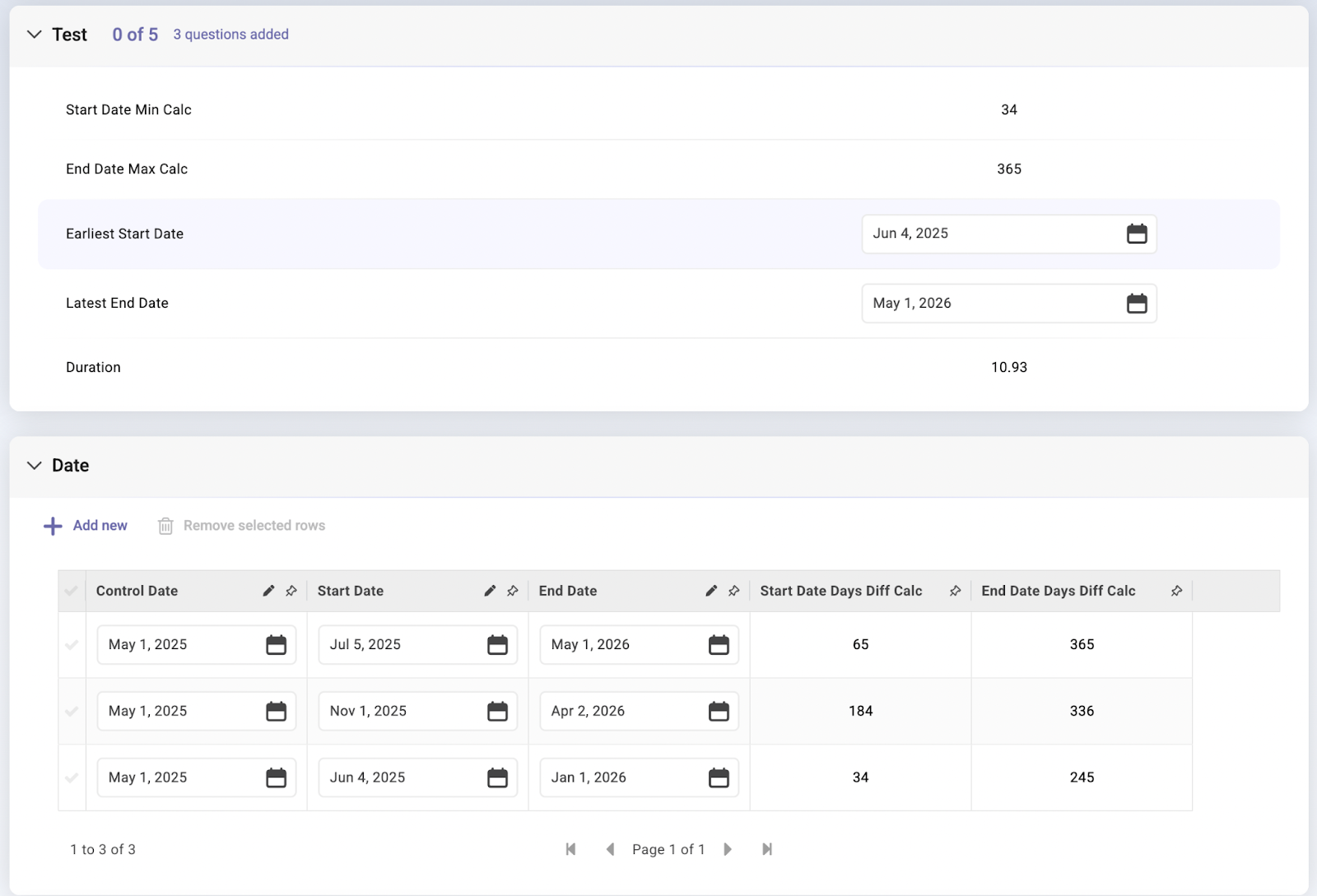Screen dimensions: 1317x896
Task: Pin the Control Date column
Action: click(x=291, y=591)
